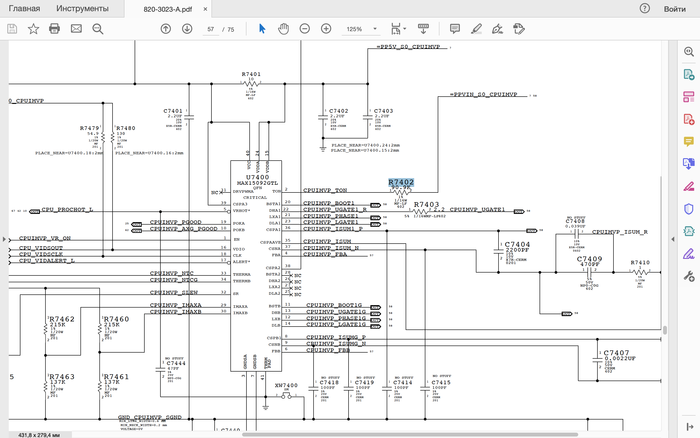Activate the selection arrow tool
Image resolution: width=700 pixels, height=438 pixels.
pyautogui.click(x=262, y=29)
